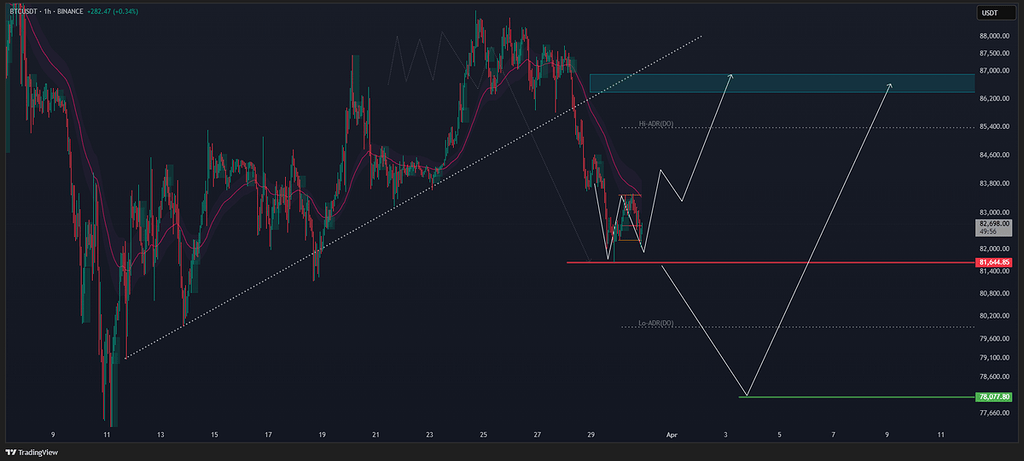
Task: Click the 11 date marker at left axis
Action: pos(106,435)
